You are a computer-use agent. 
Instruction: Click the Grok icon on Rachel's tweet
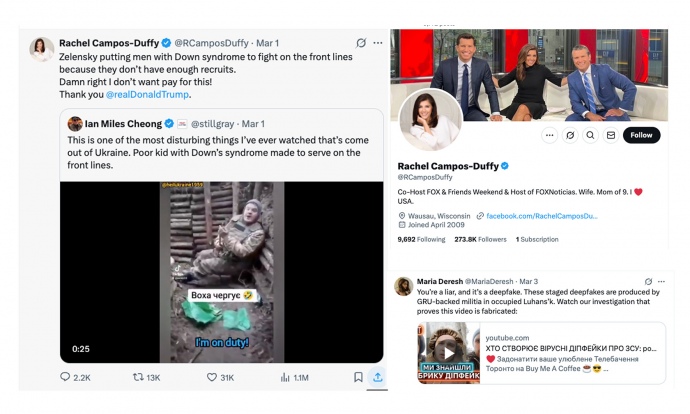[x=360, y=44]
